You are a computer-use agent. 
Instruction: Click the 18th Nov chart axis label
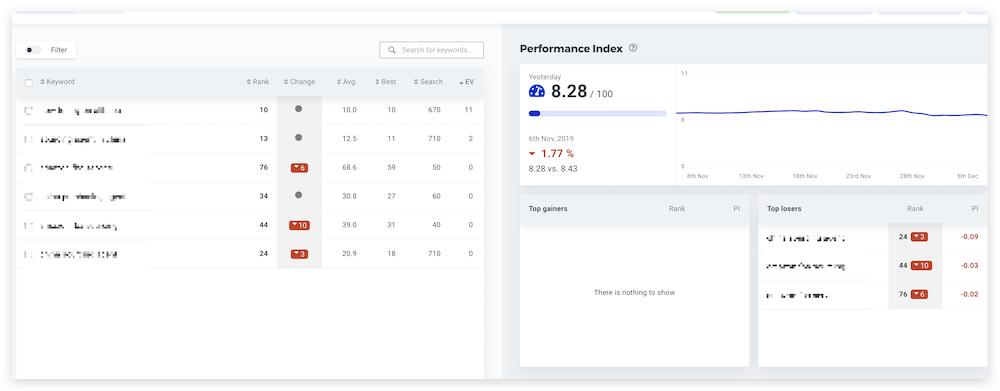pyautogui.click(x=805, y=176)
